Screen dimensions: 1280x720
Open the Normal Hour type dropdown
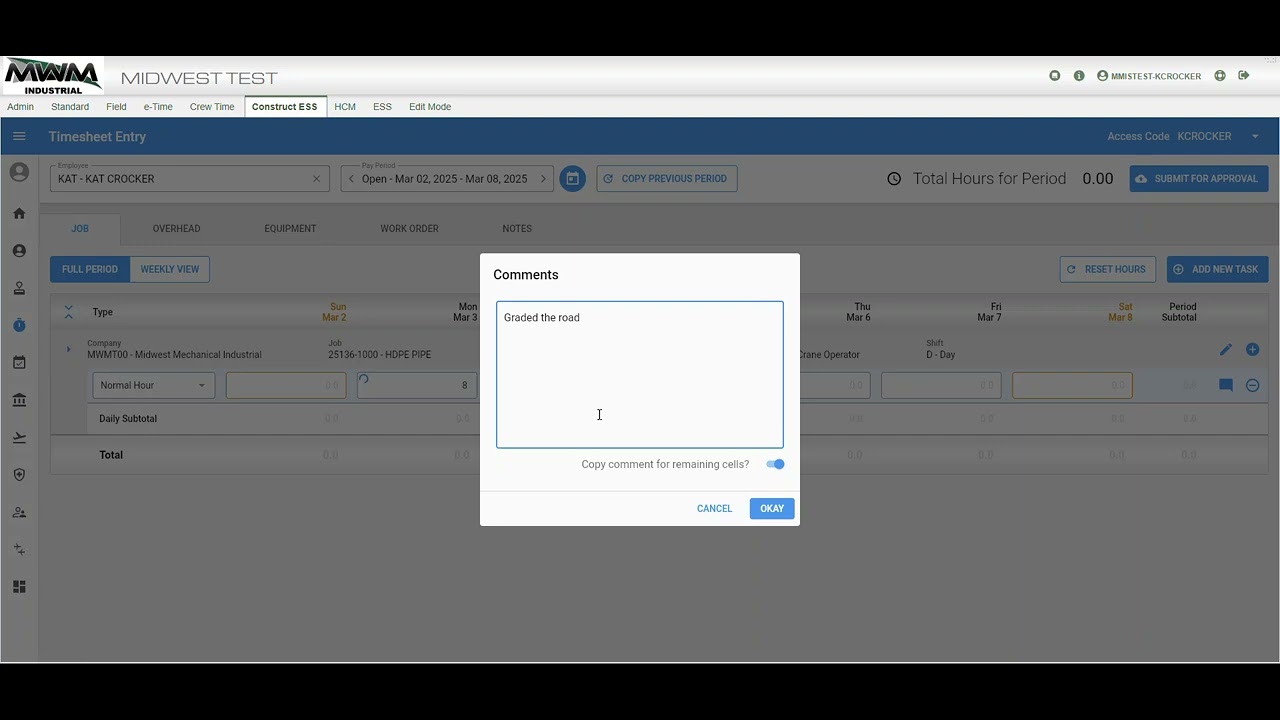(x=153, y=385)
